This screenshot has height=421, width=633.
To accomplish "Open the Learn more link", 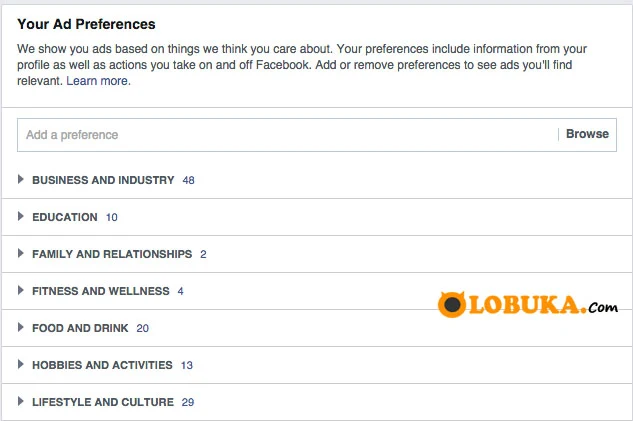I will (x=98, y=81).
